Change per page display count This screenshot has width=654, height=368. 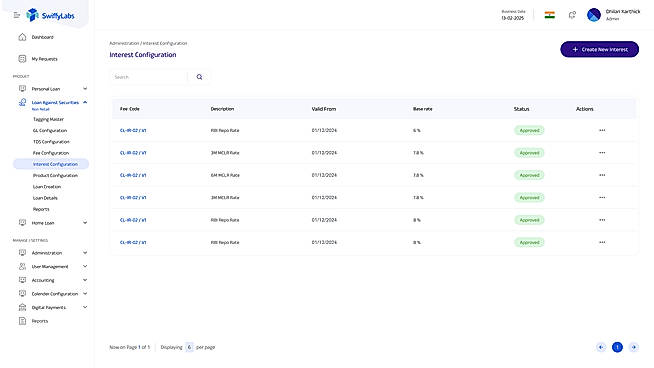189,347
